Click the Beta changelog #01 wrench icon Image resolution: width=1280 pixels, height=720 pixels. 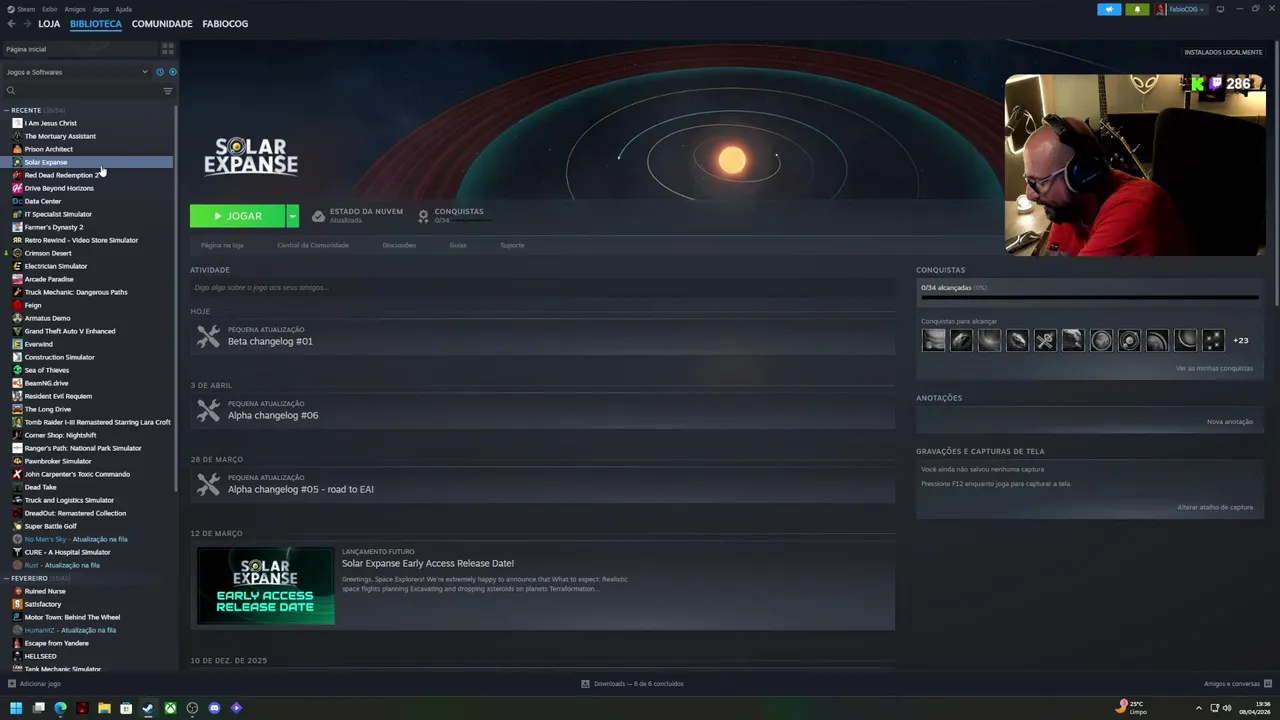pyautogui.click(x=208, y=337)
